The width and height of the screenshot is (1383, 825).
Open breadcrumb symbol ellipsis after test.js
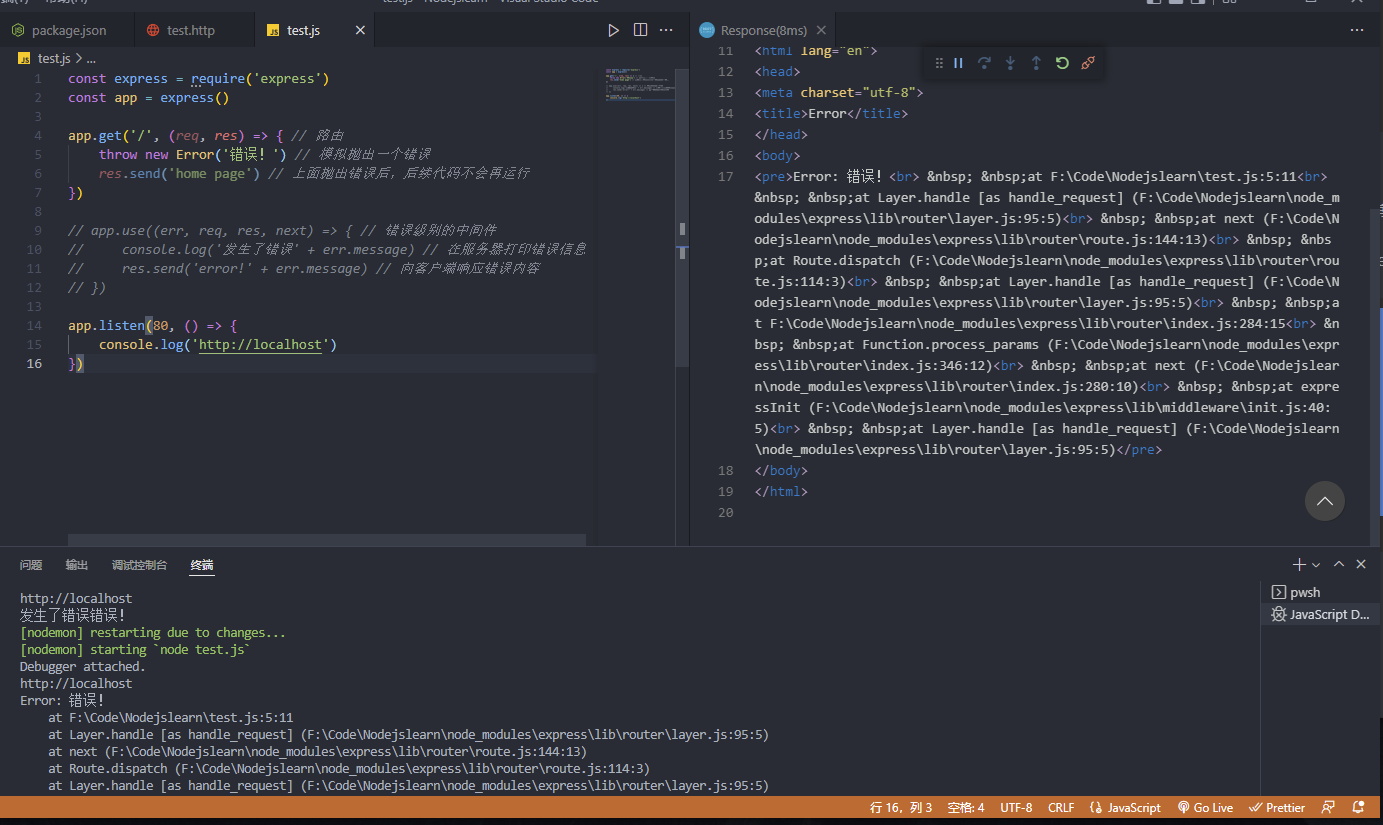coord(90,59)
